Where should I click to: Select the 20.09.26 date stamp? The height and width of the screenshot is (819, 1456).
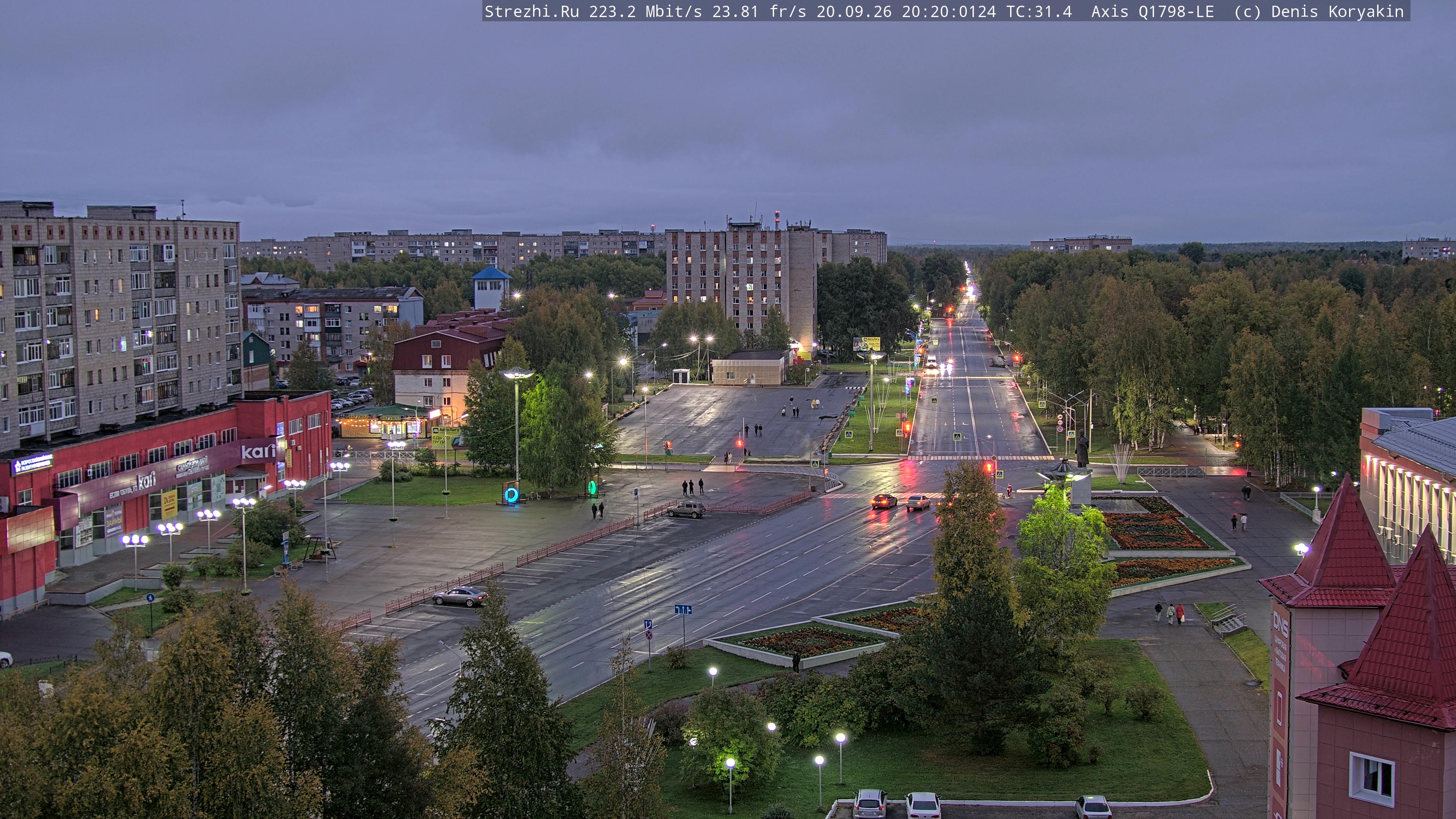[854, 11]
